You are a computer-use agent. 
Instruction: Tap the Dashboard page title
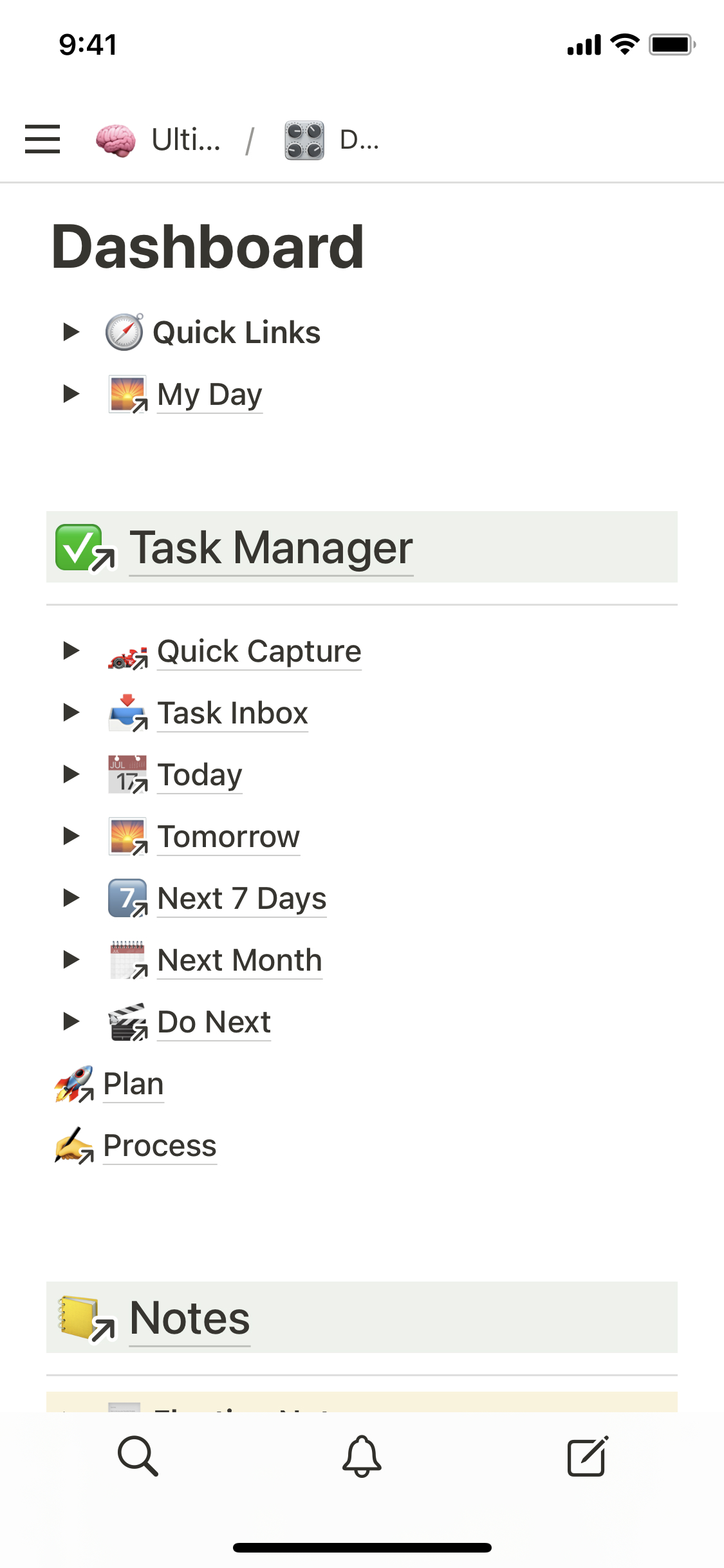(x=208, y=247)
